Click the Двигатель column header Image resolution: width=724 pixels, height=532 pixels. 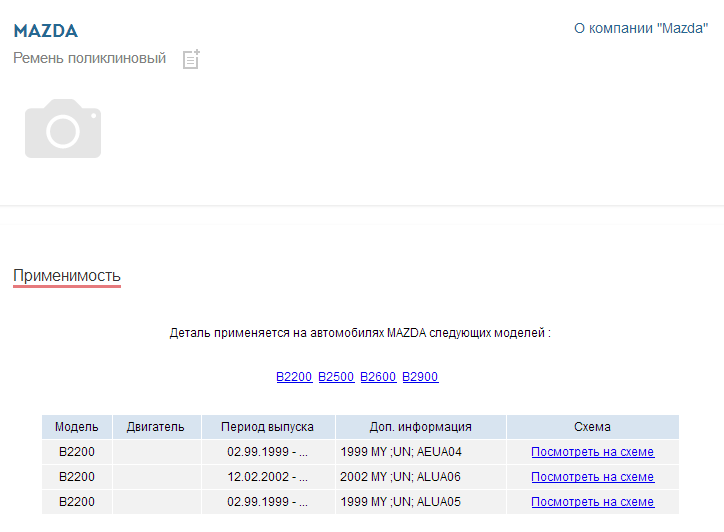tap(156, 427)
